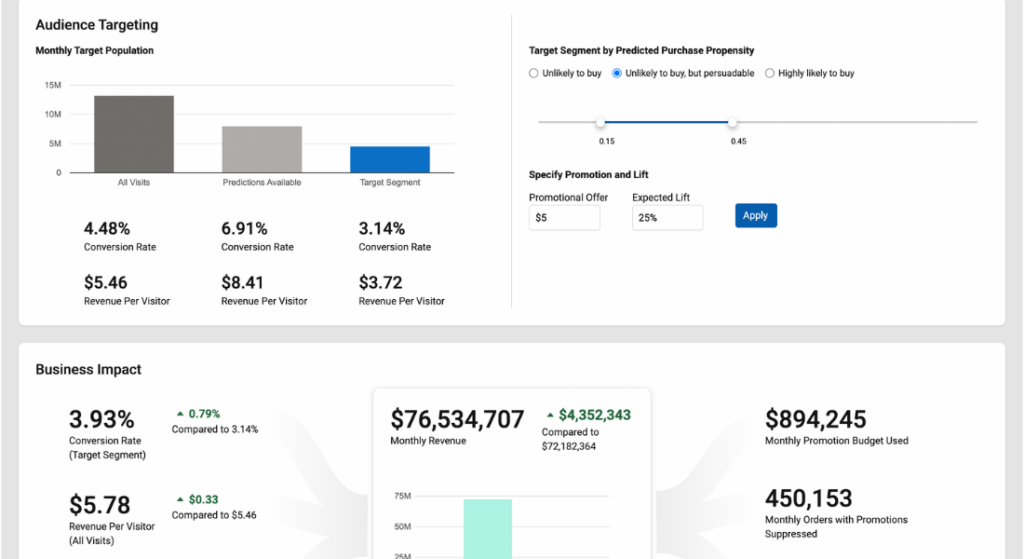Screen dimensions: 1024x559
Task: Click the 0.15 lower slider handle
Action: pos(600,122)
